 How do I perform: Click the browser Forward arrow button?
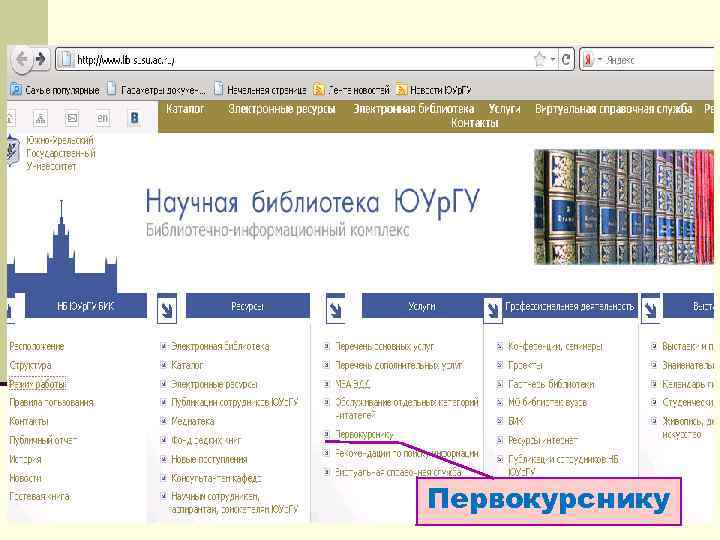click(40, 59)
